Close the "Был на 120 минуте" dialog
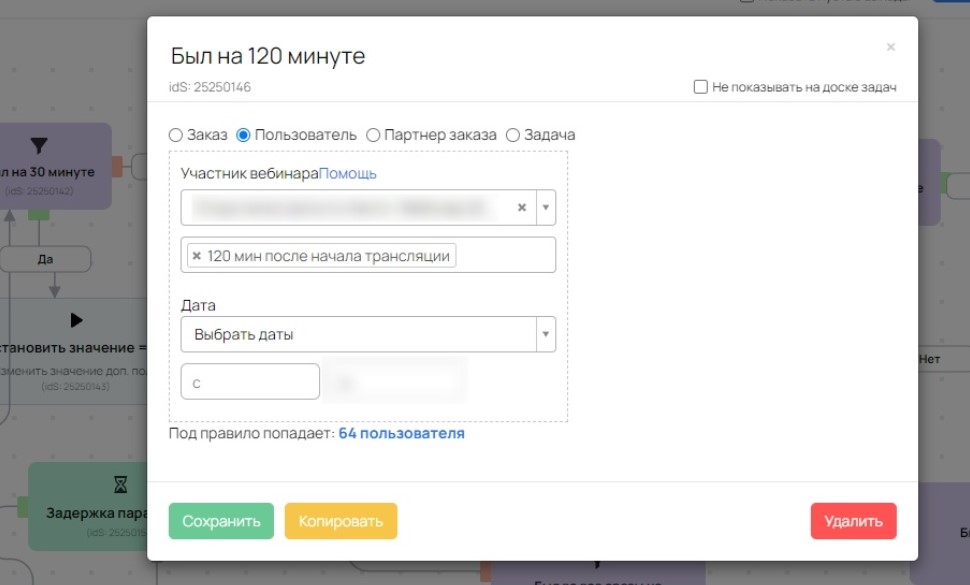 tap(890, 47)
